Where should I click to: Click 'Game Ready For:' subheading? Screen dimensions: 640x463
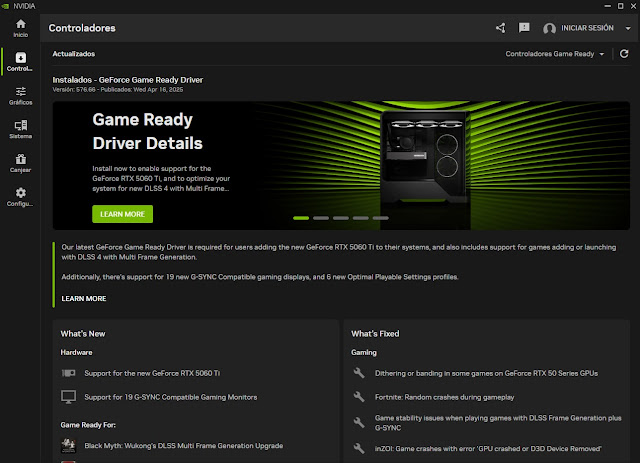point(88,425)
